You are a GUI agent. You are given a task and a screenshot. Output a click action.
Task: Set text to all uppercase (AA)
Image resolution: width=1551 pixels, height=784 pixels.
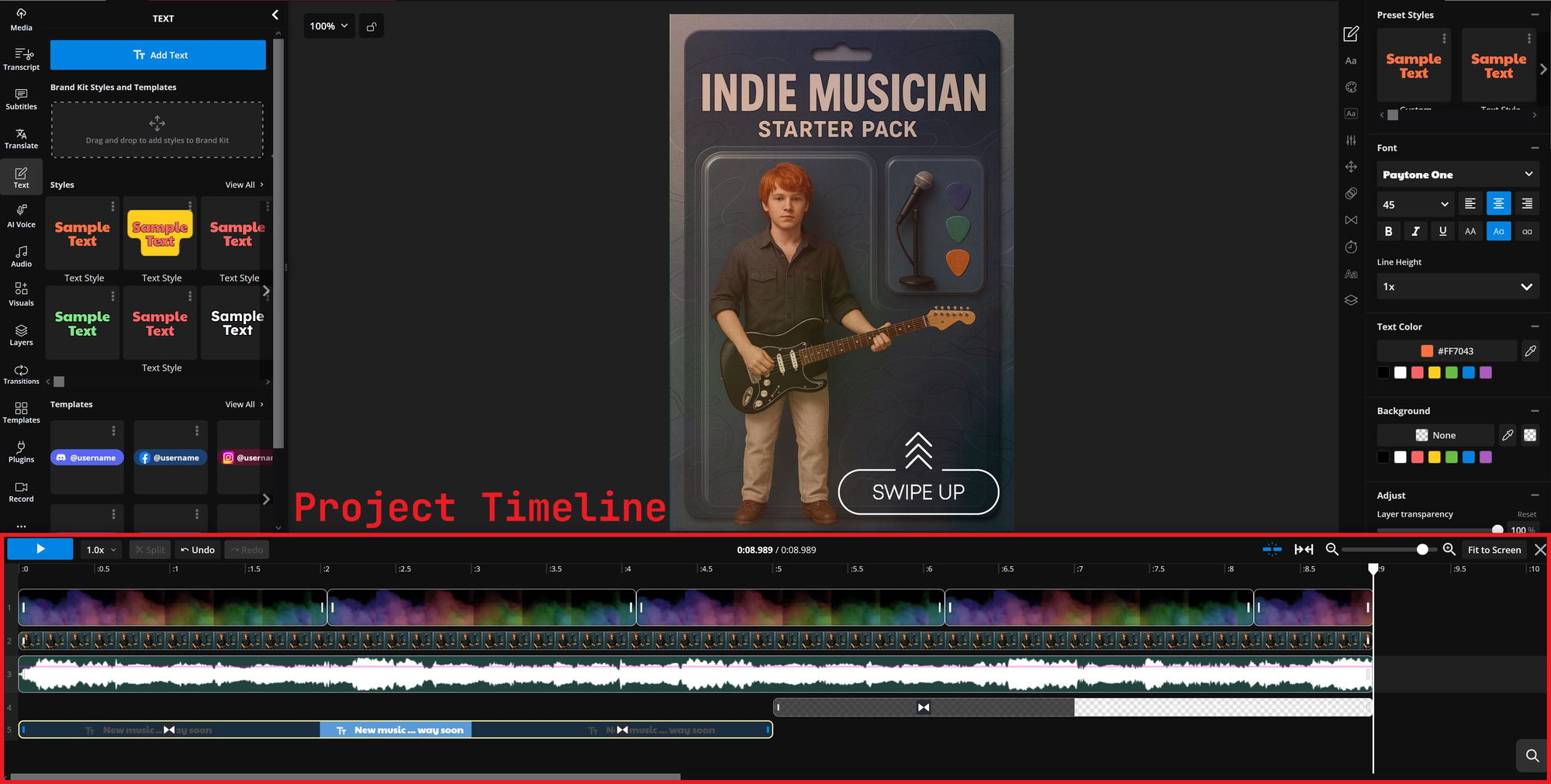click(x=1470, y=231)
